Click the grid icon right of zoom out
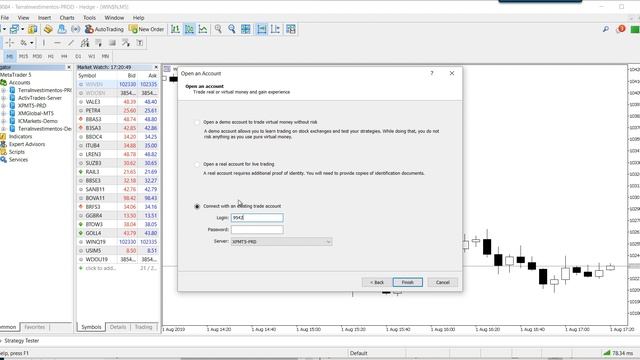The height and width of the screenshot is (360, 640). click(246, 29)
